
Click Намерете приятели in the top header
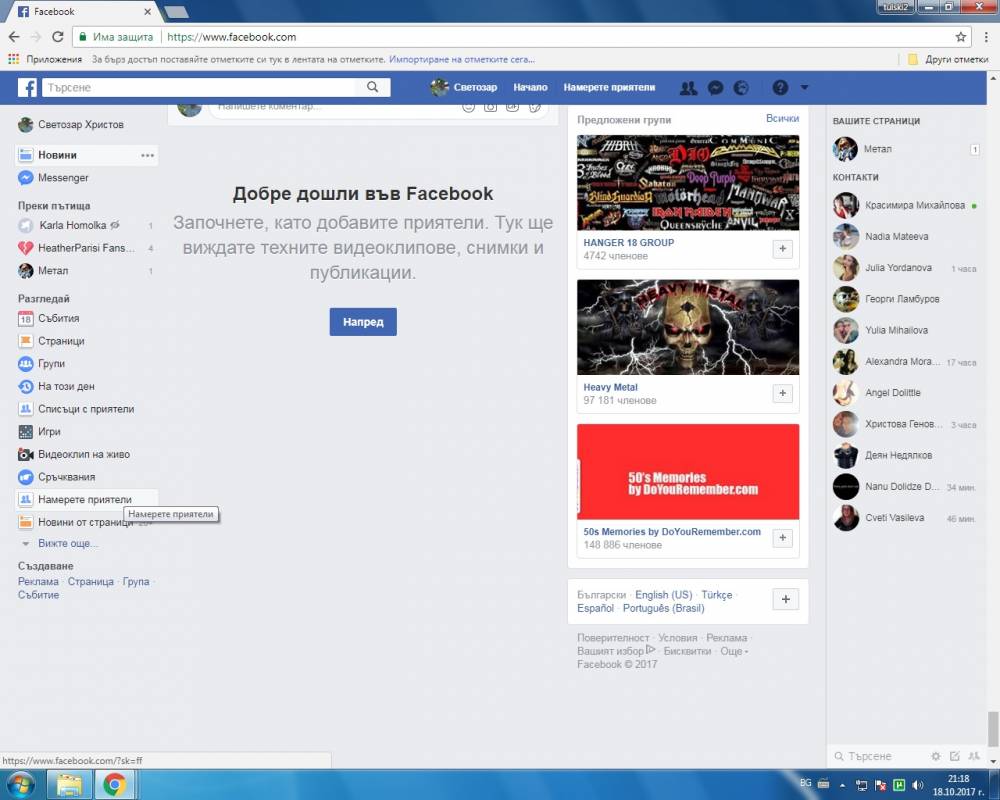[x=609, y=87]
